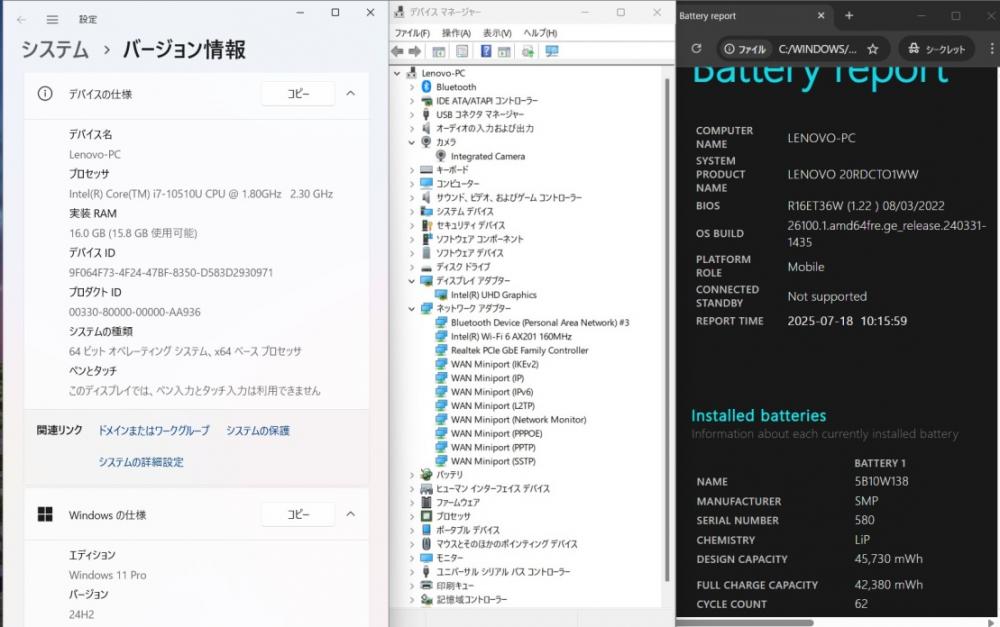Click the Lenovo-PC root computer icon

(412, 73)
